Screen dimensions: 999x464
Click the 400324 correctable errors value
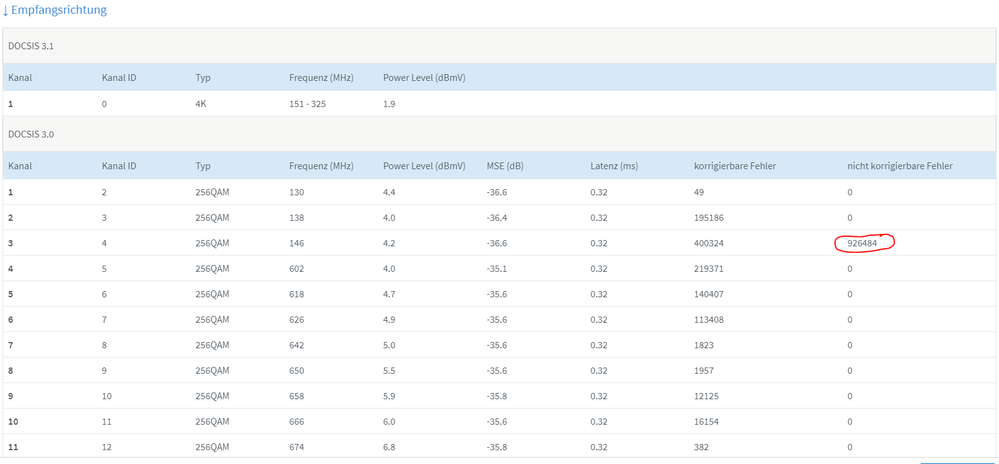coord(710,243)
